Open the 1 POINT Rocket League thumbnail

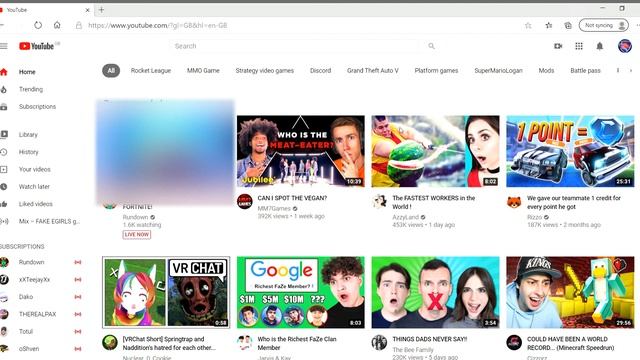[570, 151]
